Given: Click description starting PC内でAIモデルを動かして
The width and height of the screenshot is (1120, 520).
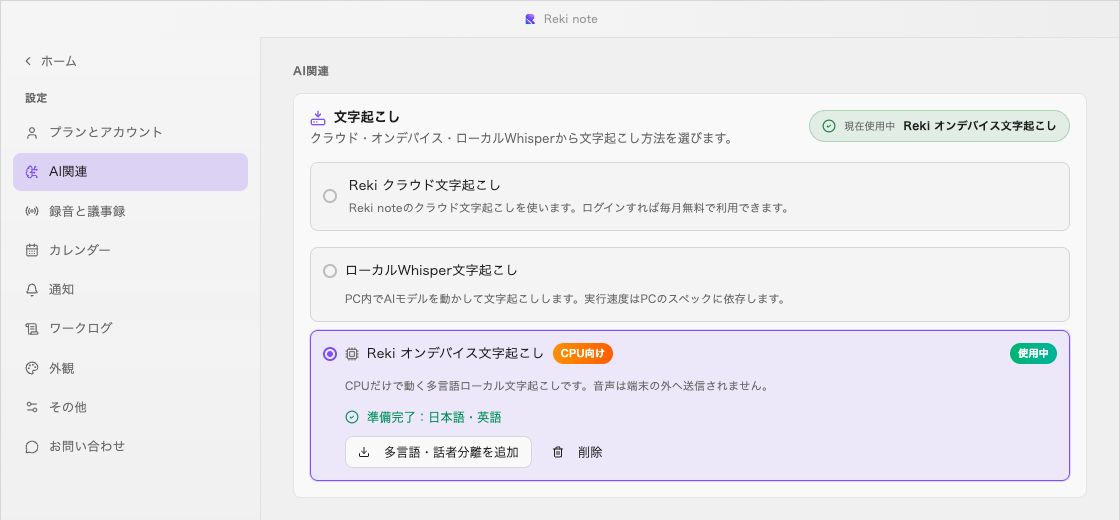Looking at the screenshot, I should click(565, 299).
